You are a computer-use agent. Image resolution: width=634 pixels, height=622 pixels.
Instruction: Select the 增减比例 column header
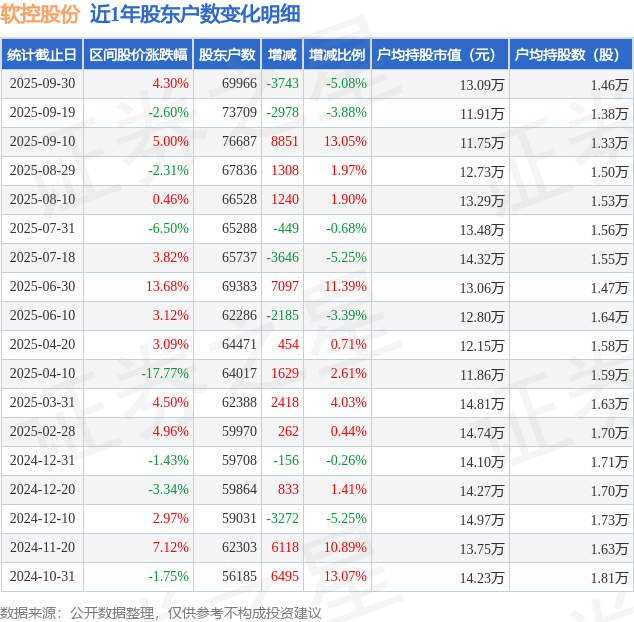coord(337,55)
